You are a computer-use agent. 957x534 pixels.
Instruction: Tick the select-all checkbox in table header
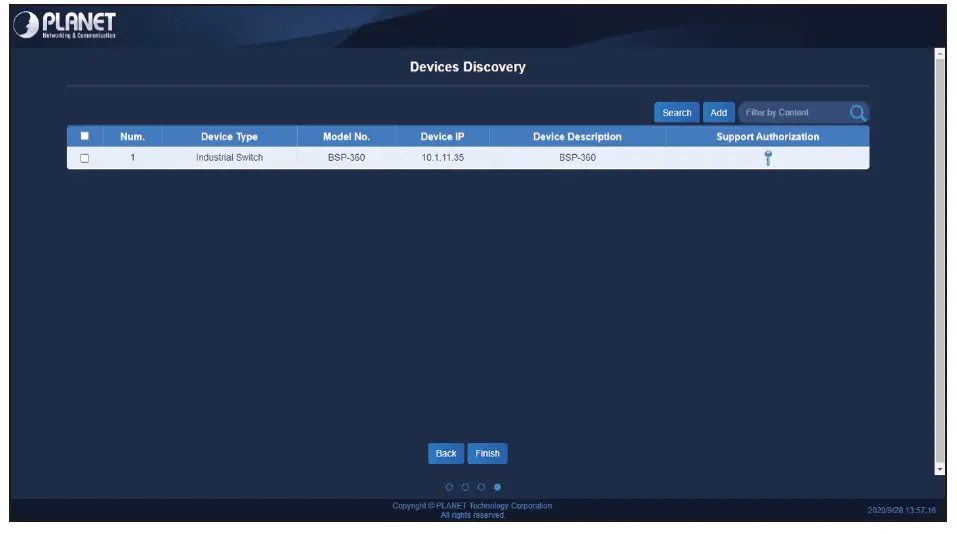tap(85, 136)
